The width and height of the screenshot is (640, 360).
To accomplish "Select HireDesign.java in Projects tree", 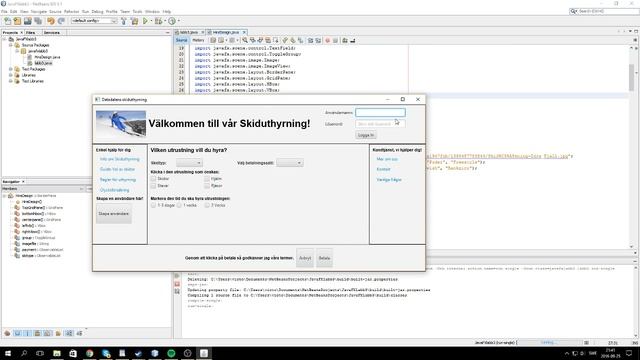I will [x=47, y=58].
